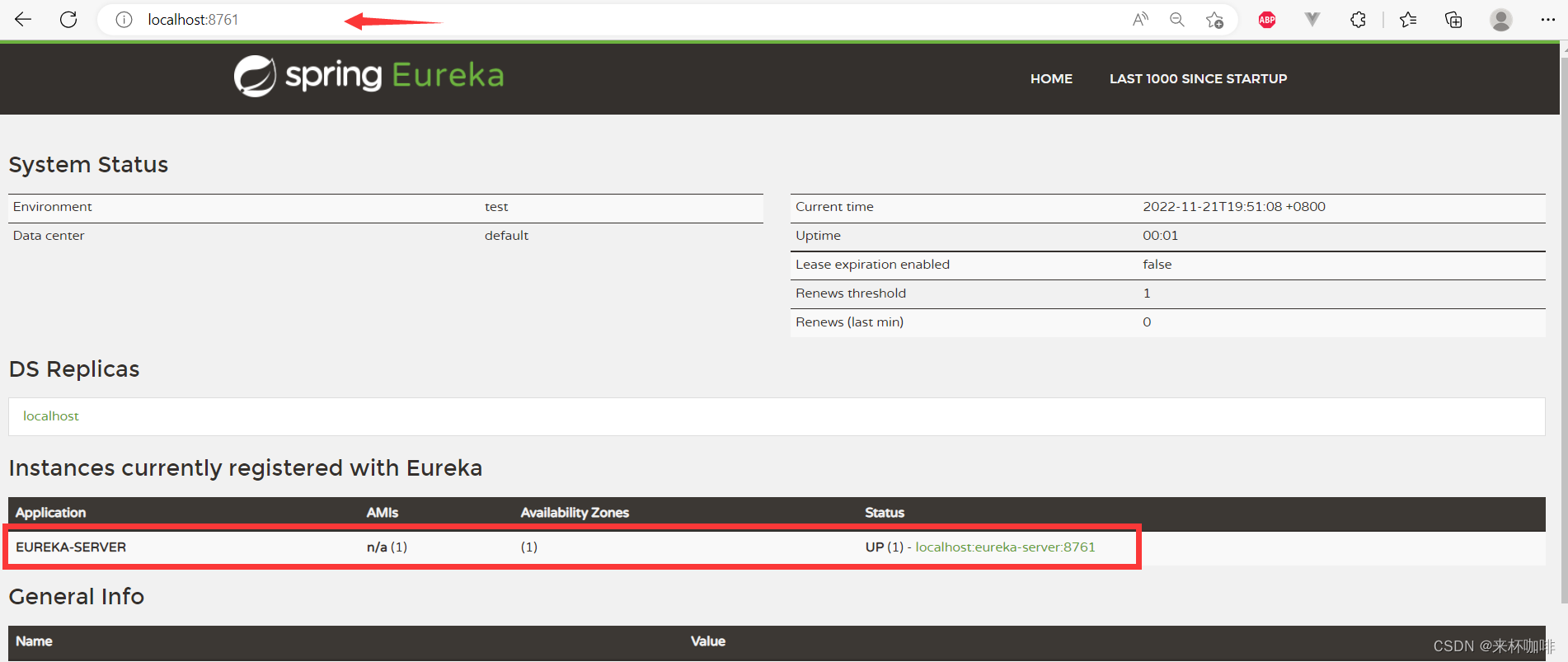Click the 'UP (1)' status text

[884, 547]
